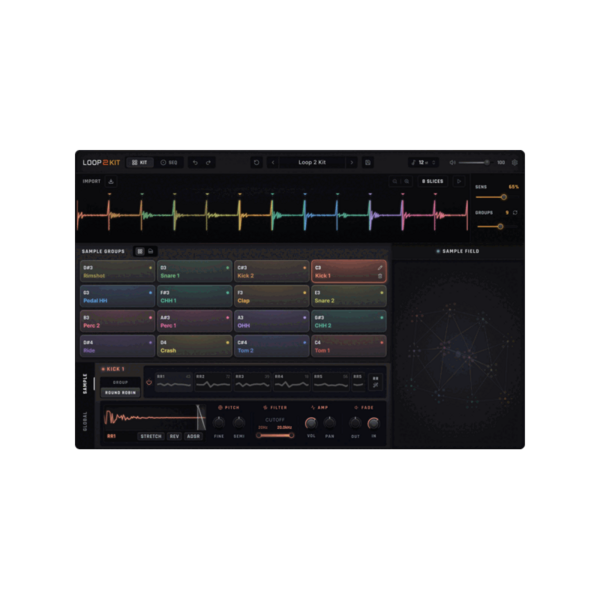Viewport: 600px width, 600px height.
Task: Open settings via the gear icon
Action: 515,163
